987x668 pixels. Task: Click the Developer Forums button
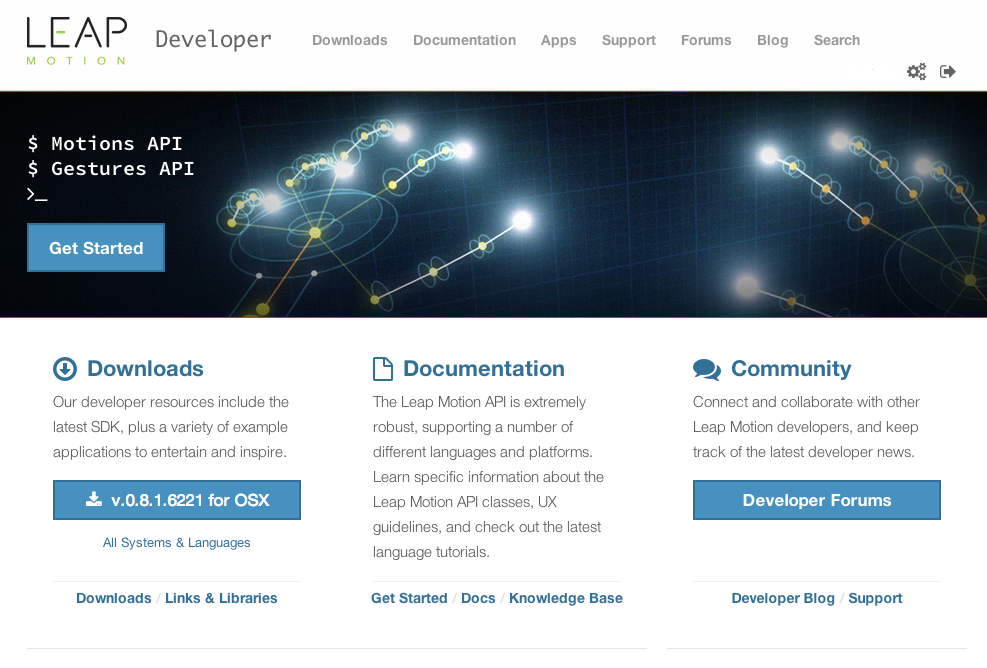point(816,500)
